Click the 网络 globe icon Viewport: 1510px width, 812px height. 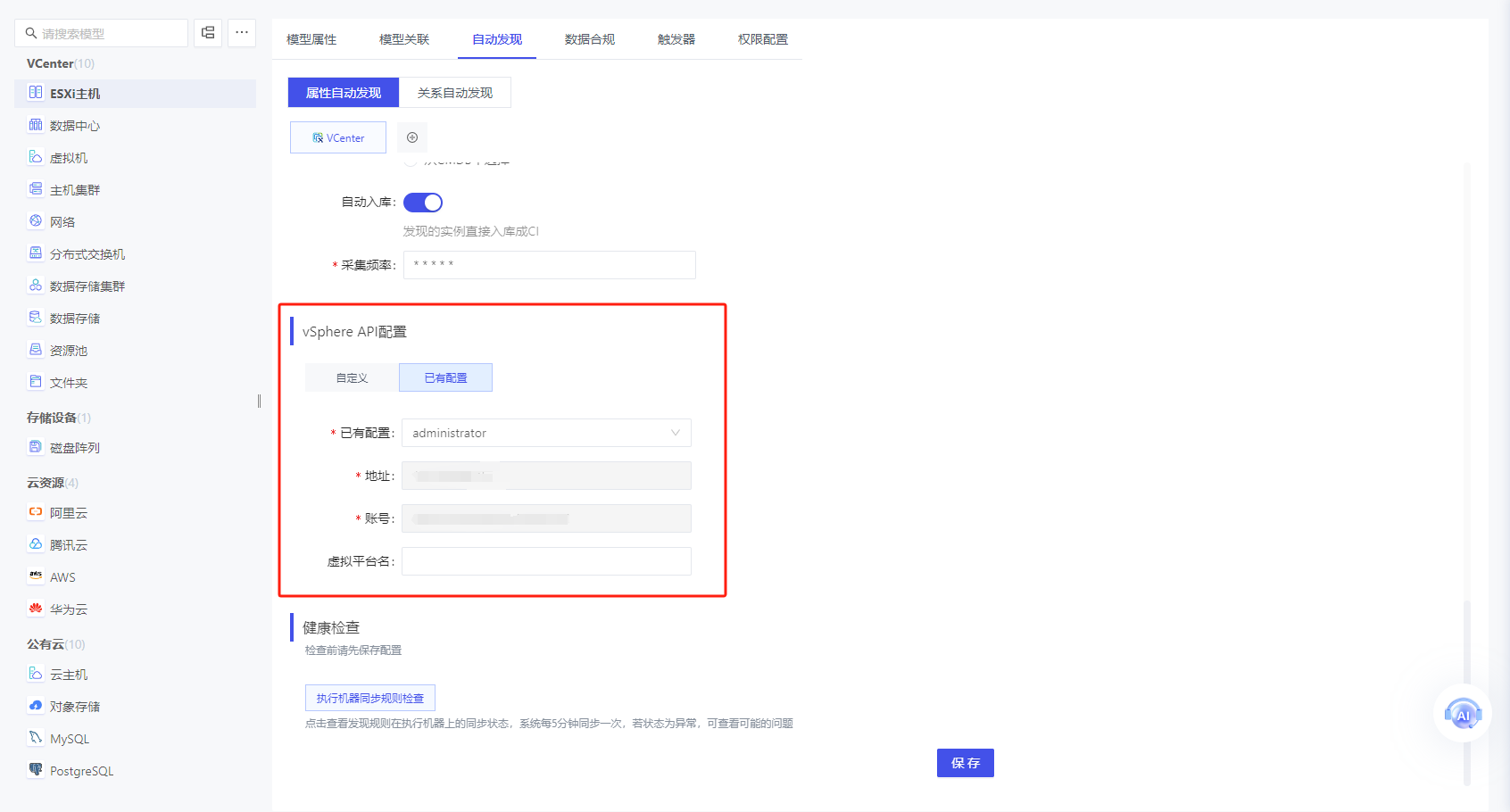pyautogui.click(x=36, y=221)
